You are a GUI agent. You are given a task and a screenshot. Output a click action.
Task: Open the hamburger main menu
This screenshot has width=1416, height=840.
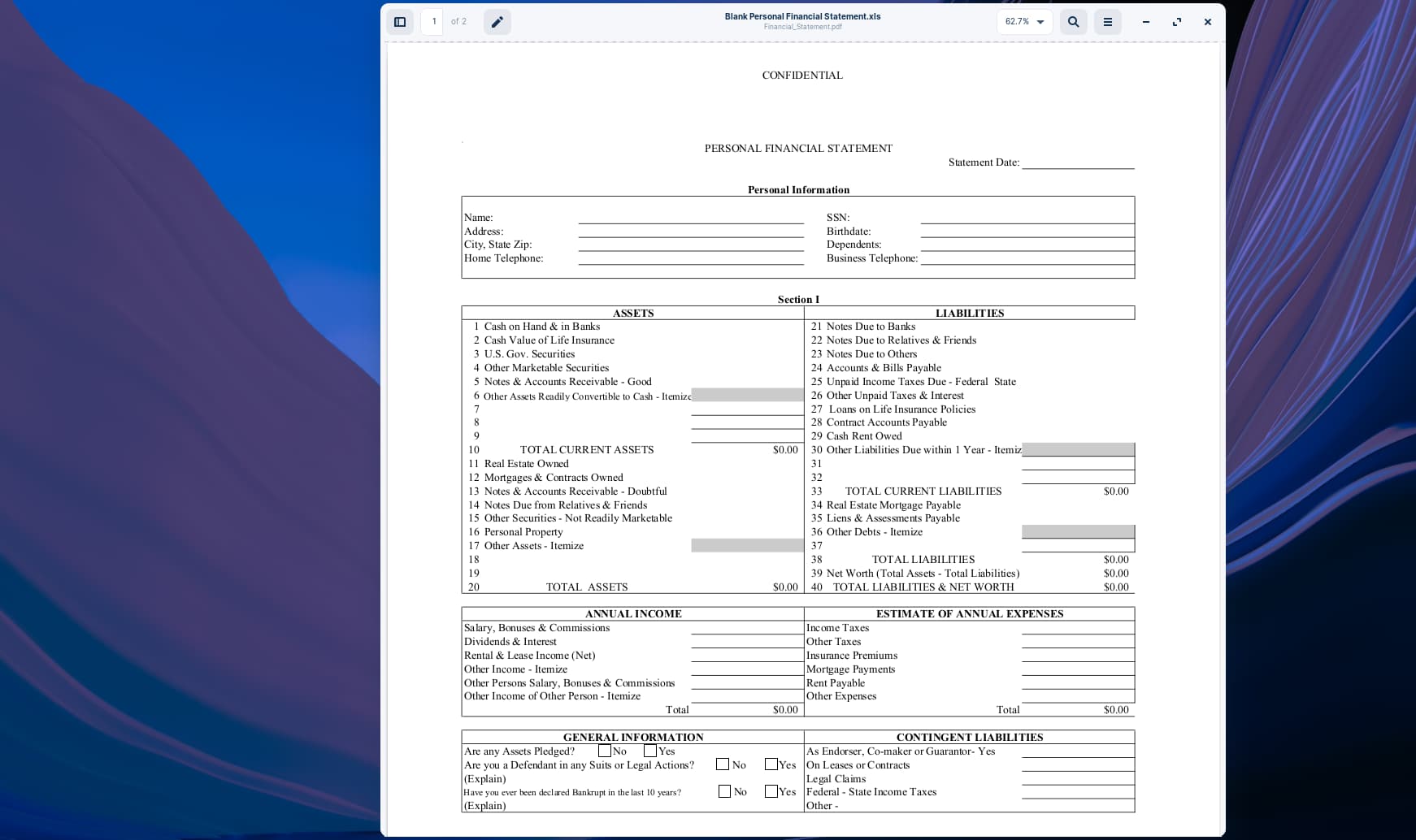click(1107, 22)
